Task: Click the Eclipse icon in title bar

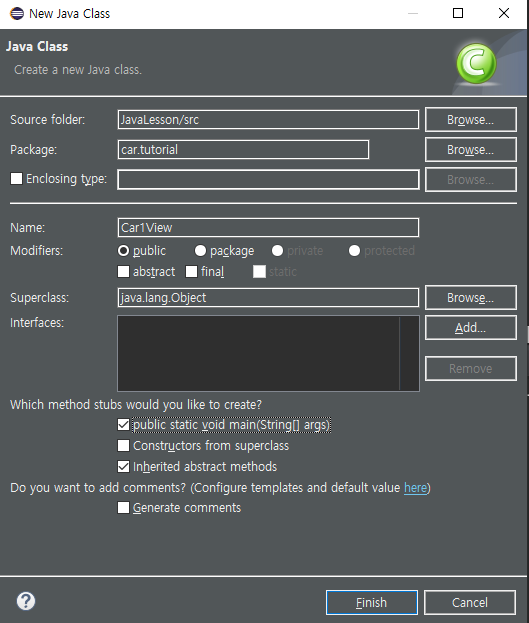Action: click(x=17, y=14)
